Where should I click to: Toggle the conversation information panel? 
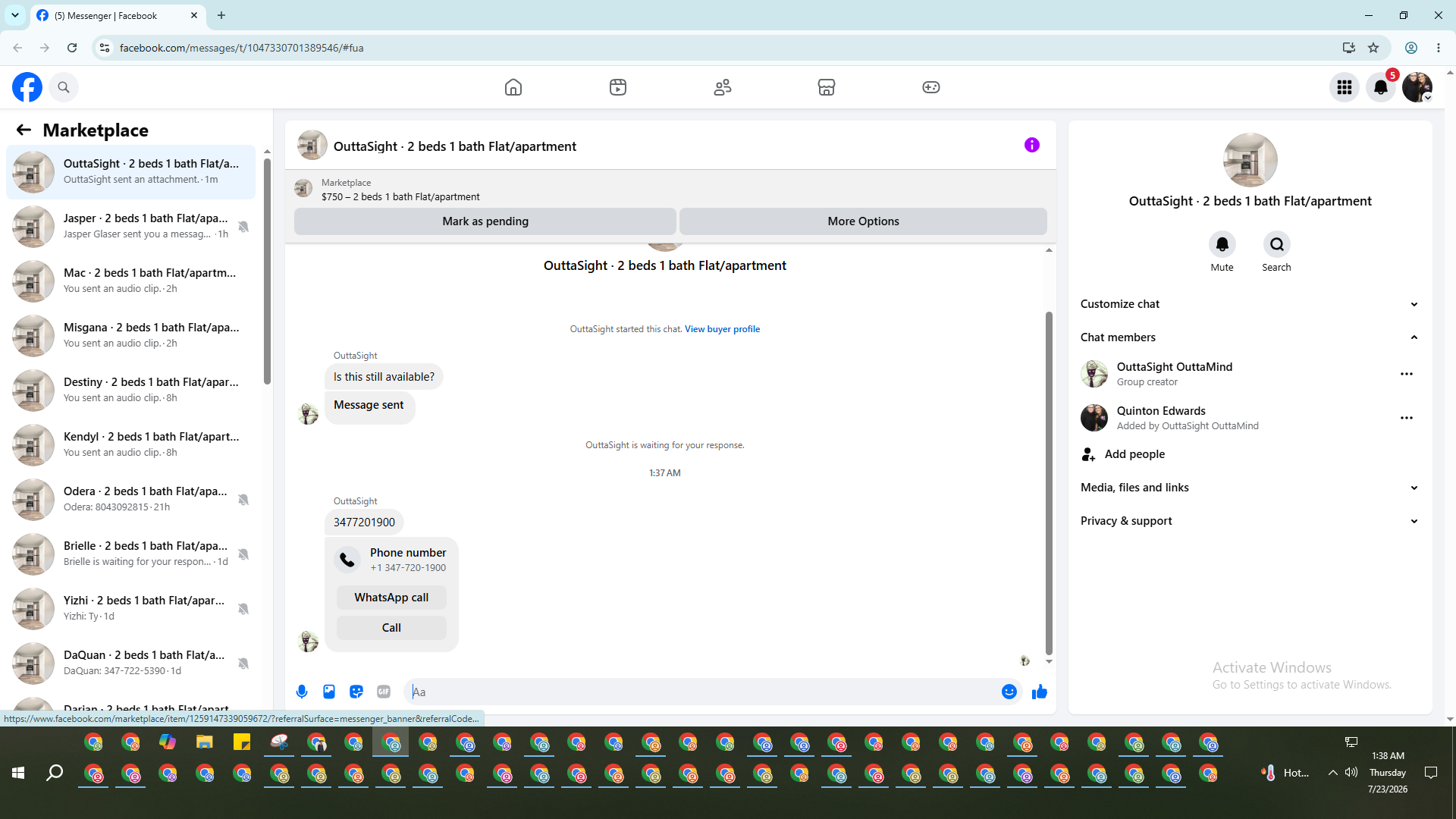[x=1032, y=145]
